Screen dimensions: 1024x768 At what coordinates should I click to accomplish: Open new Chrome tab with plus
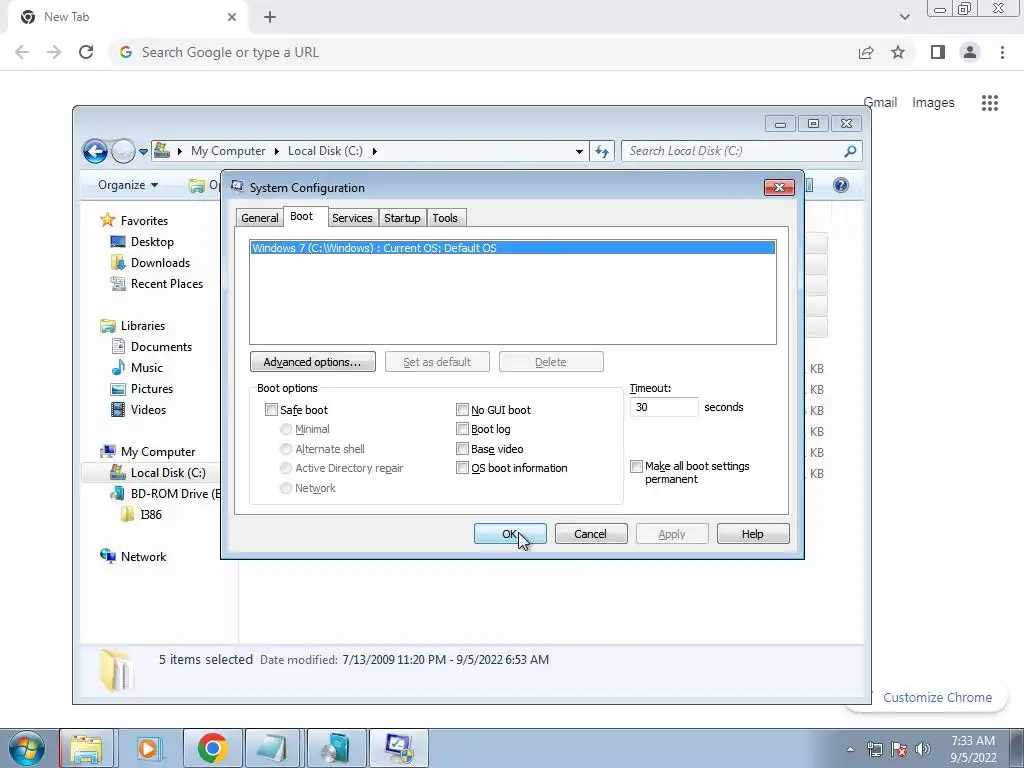tap(270, 17)
